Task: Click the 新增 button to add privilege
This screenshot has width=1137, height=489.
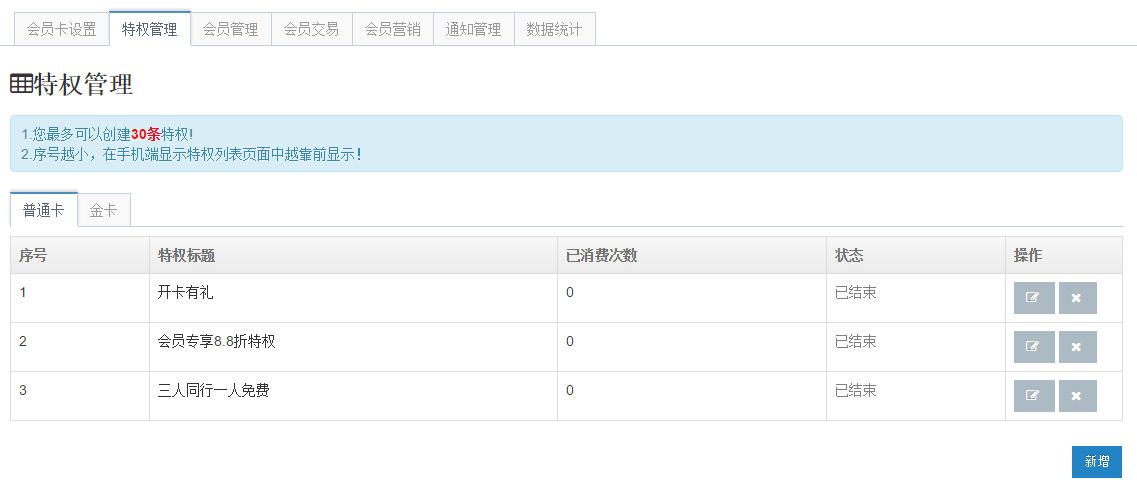Action: [1096, 461]
